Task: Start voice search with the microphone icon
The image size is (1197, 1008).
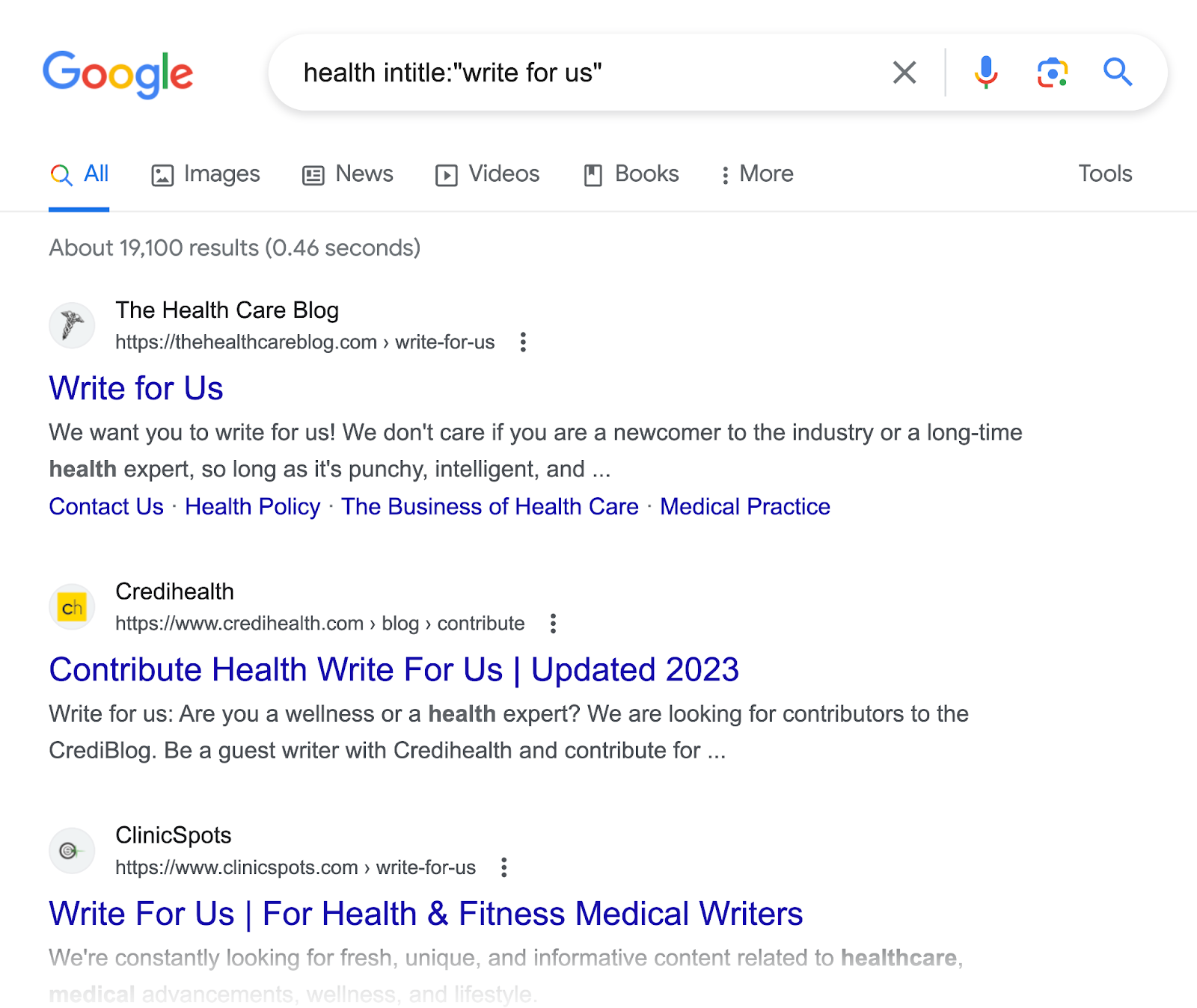Action: [986, 73]
